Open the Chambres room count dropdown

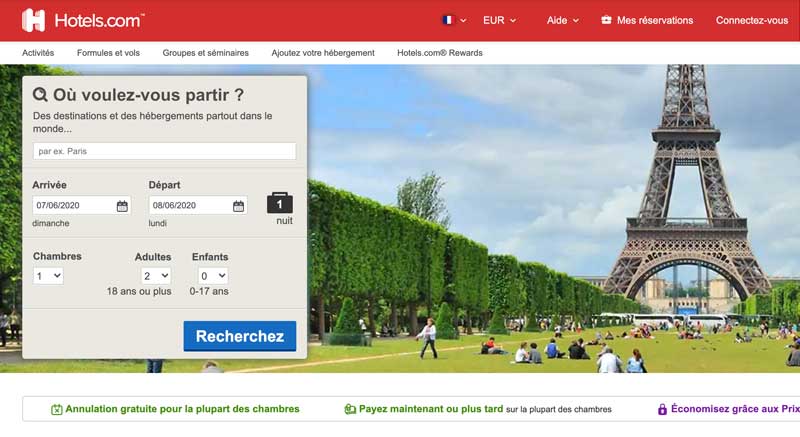(48, 276)
